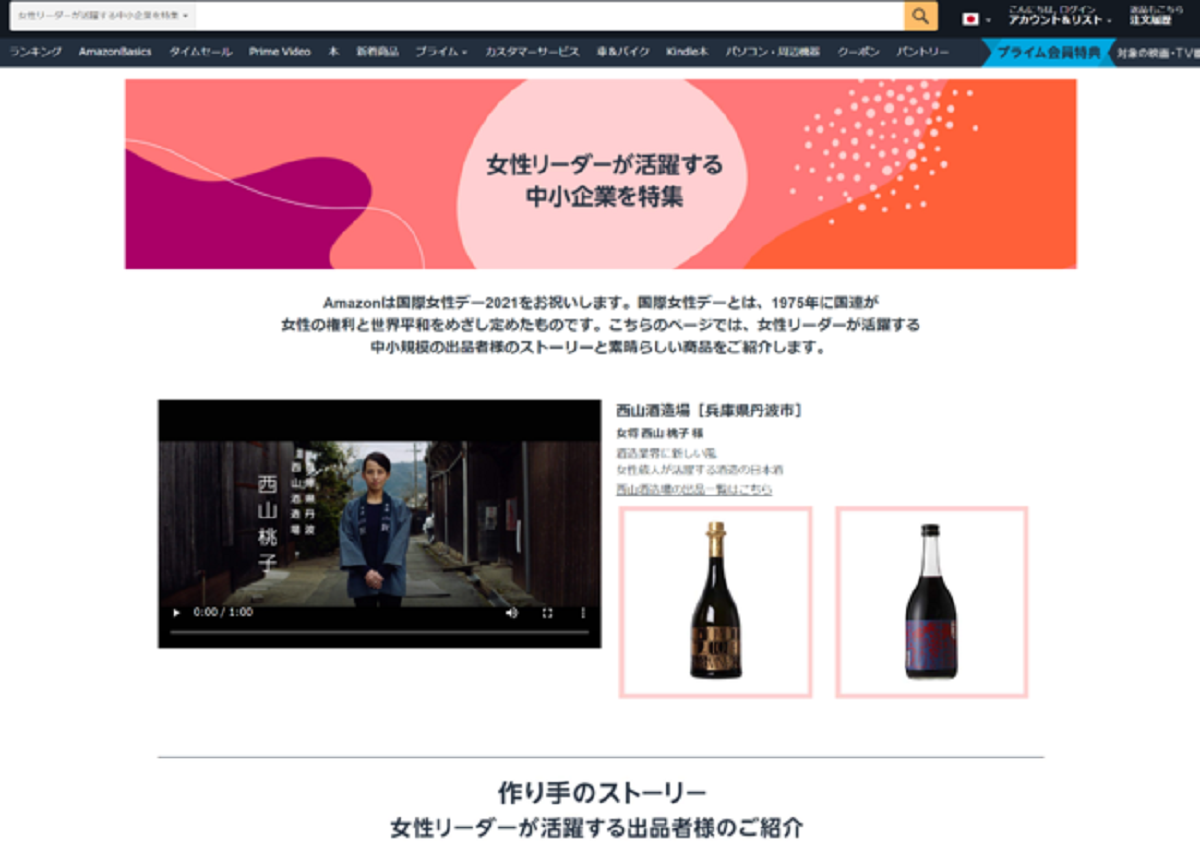The width and height of the screenshot is (1200, 858).
Task: Open パントリー navigation link
Action: click(x=923, y=52)
